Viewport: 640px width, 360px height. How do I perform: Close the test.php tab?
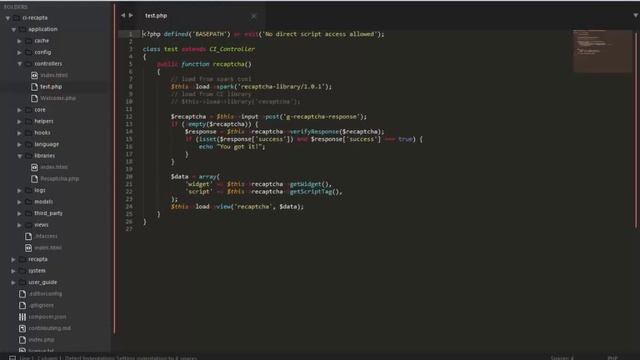[x=253, y=16]
